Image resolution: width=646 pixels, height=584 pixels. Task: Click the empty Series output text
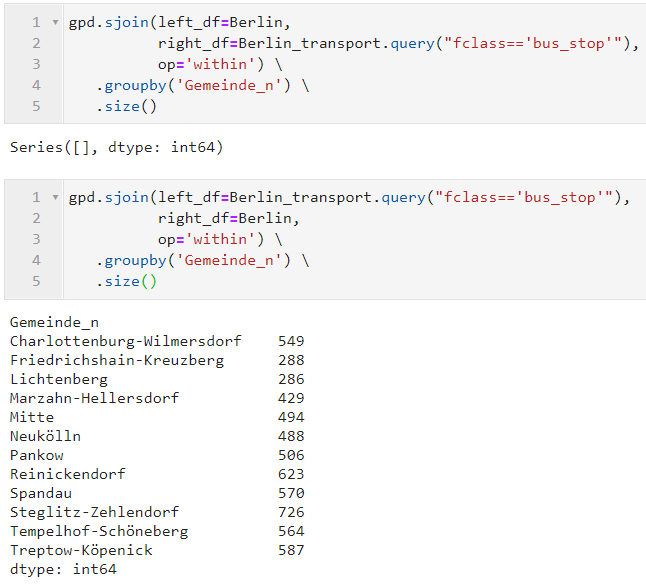point(116,148)
